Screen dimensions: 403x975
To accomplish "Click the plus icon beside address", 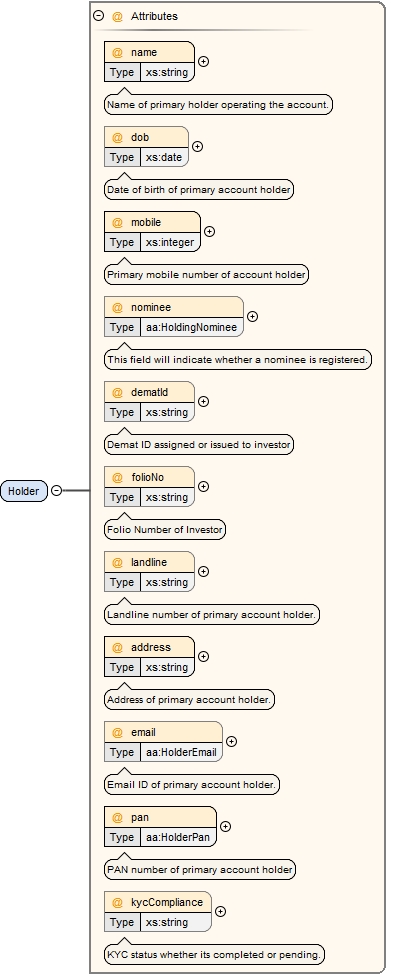I will [203, 657].
